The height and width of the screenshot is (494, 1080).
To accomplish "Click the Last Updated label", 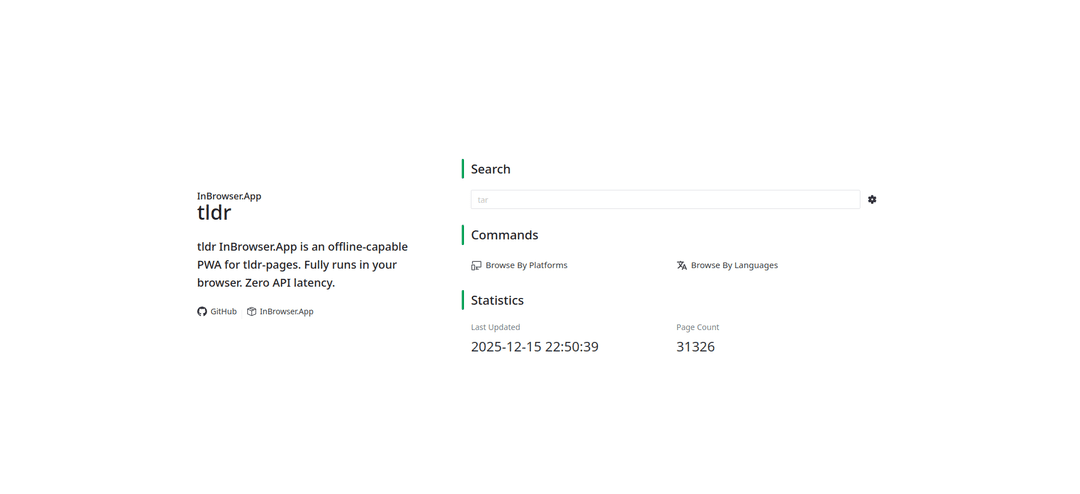I will [495, 327].
